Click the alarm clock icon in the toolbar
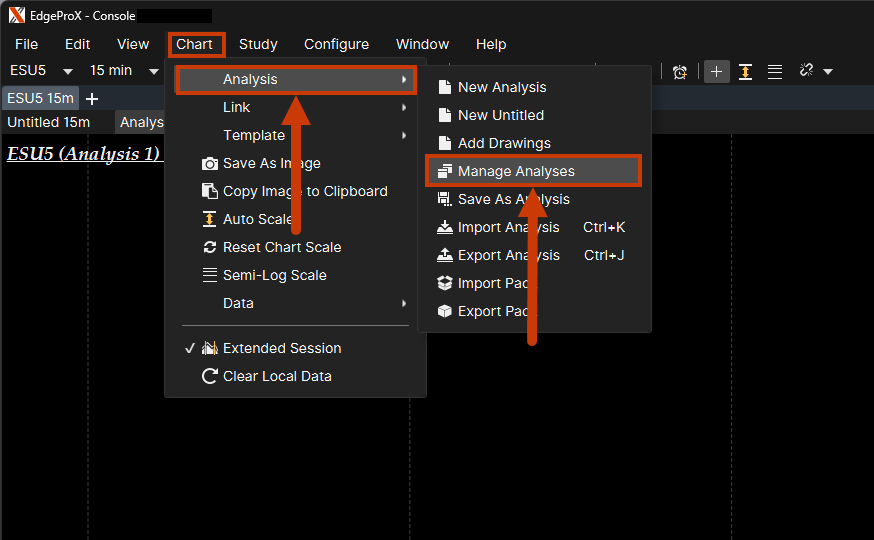Screen dimensions: 874x540 pyautogui.click(x=680, y=72)
